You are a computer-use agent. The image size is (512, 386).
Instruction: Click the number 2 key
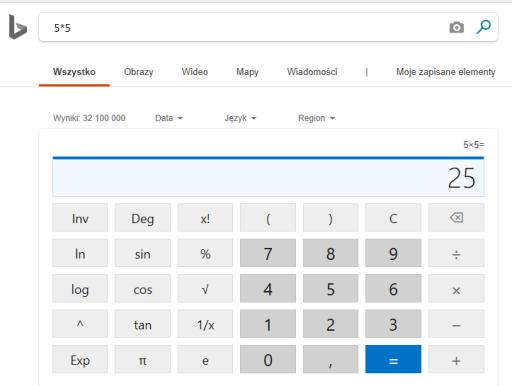pos(331,324)
